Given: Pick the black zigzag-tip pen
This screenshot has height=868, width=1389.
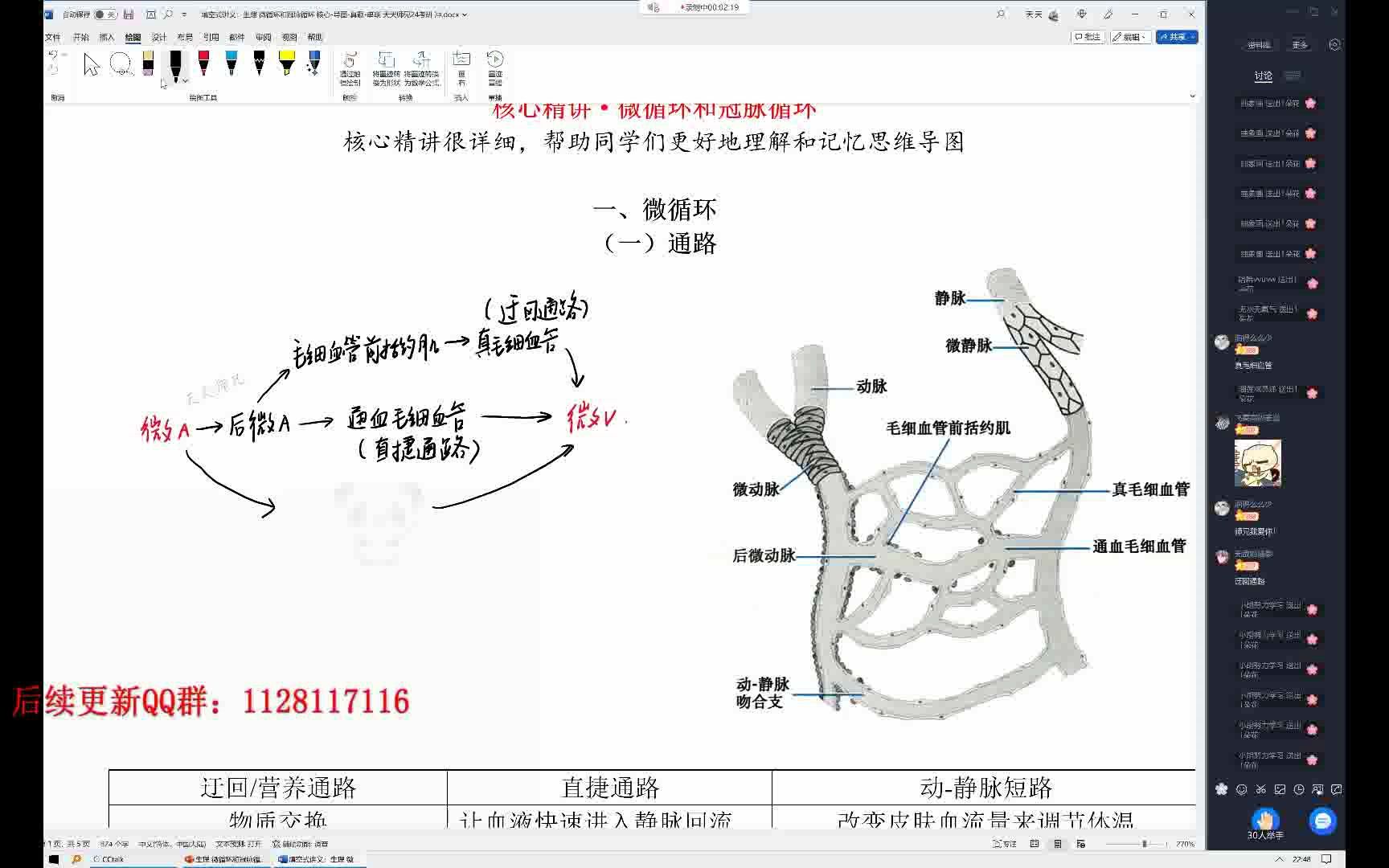Looking at the screenshot, I should click(259, 64).
